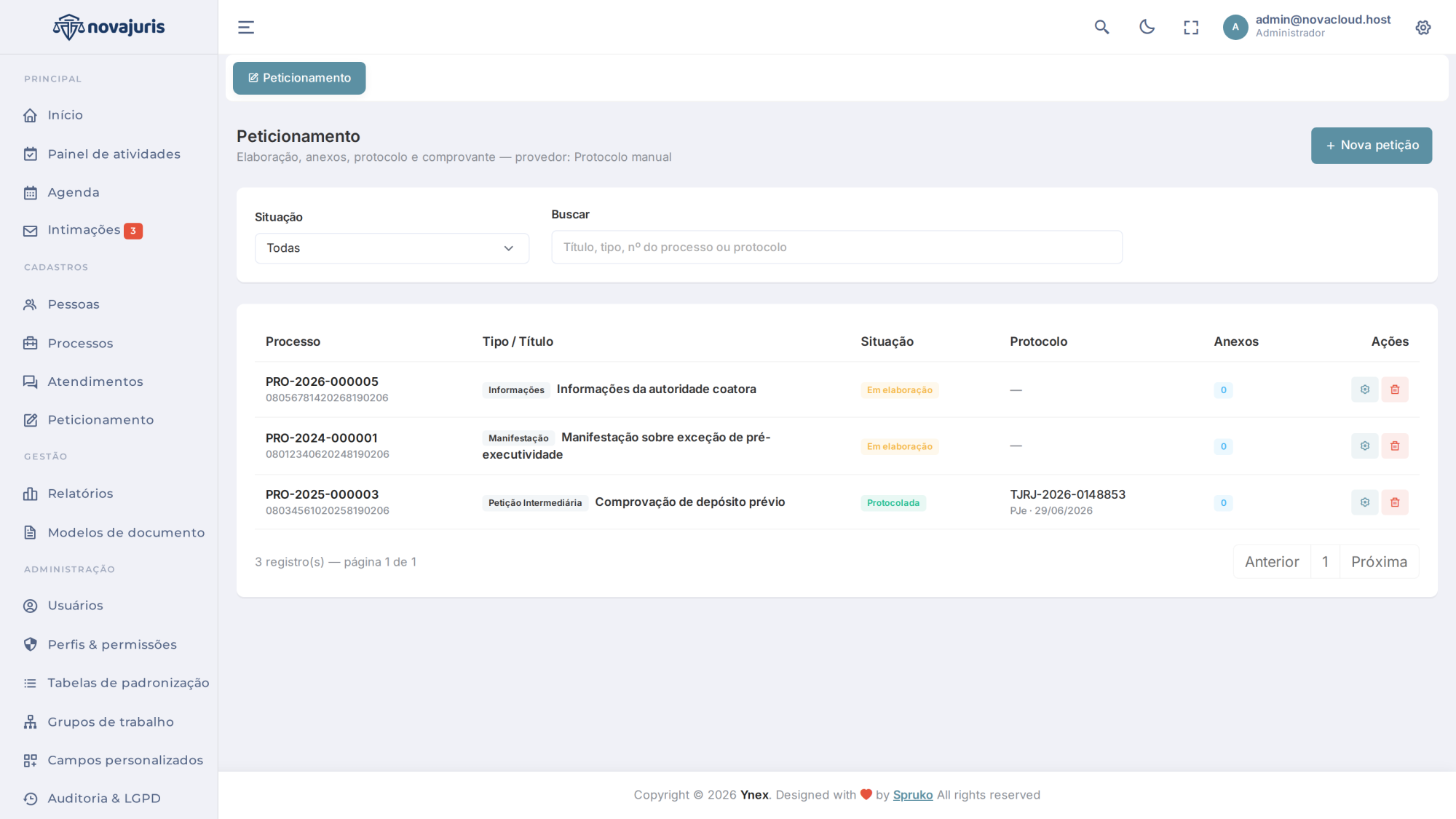The height and width of the screenshot is (819, 1456).
Task: Focus the Buscar search field
Action: click(x=836, y=248)
